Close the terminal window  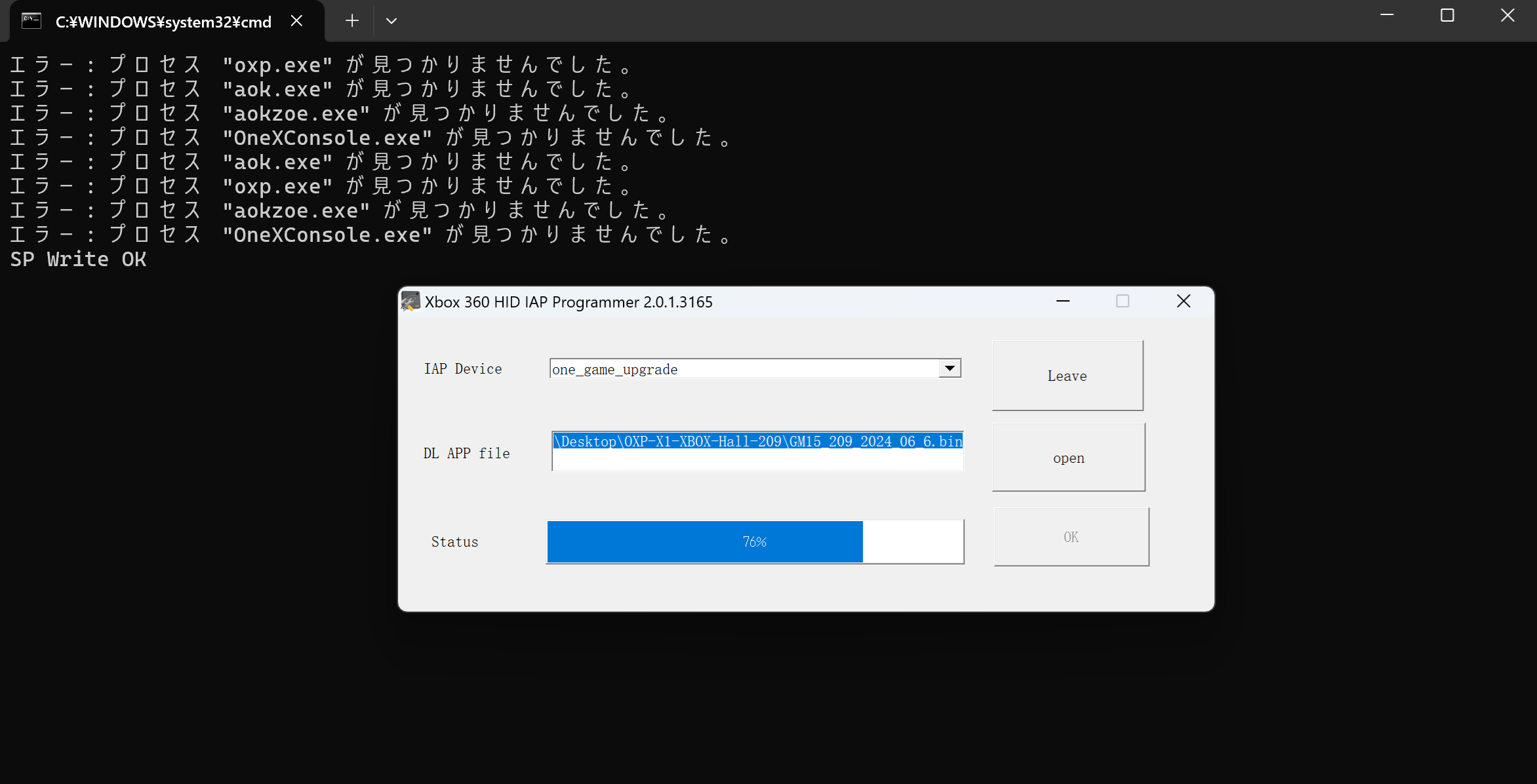pos(1507,15)
